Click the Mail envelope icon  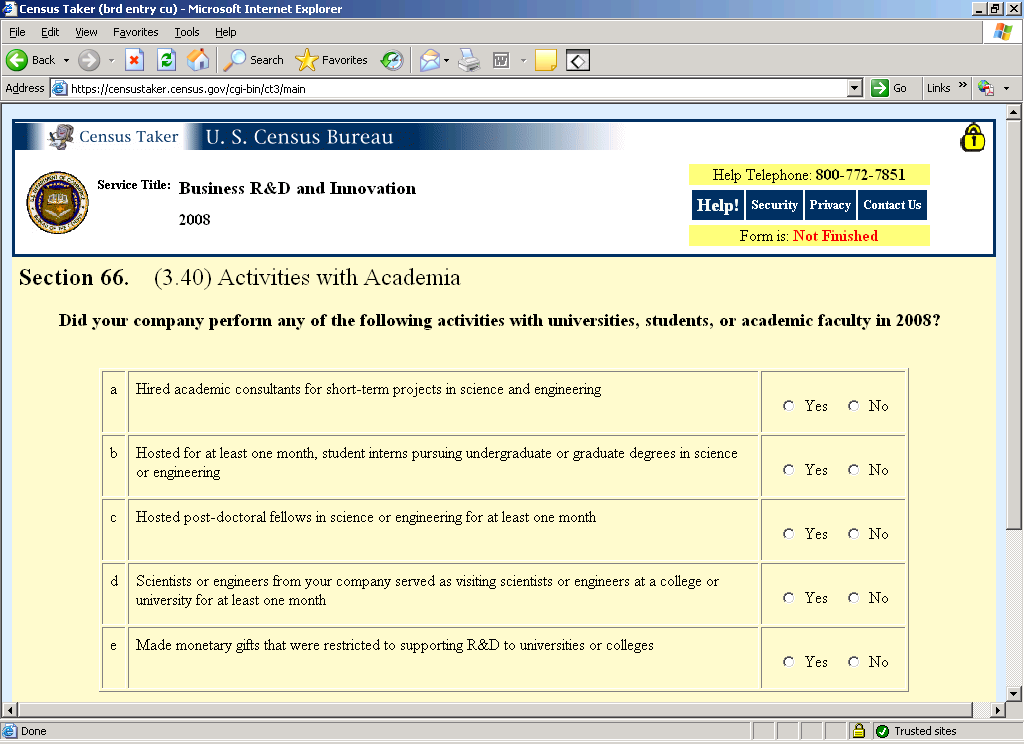(429, 60)
